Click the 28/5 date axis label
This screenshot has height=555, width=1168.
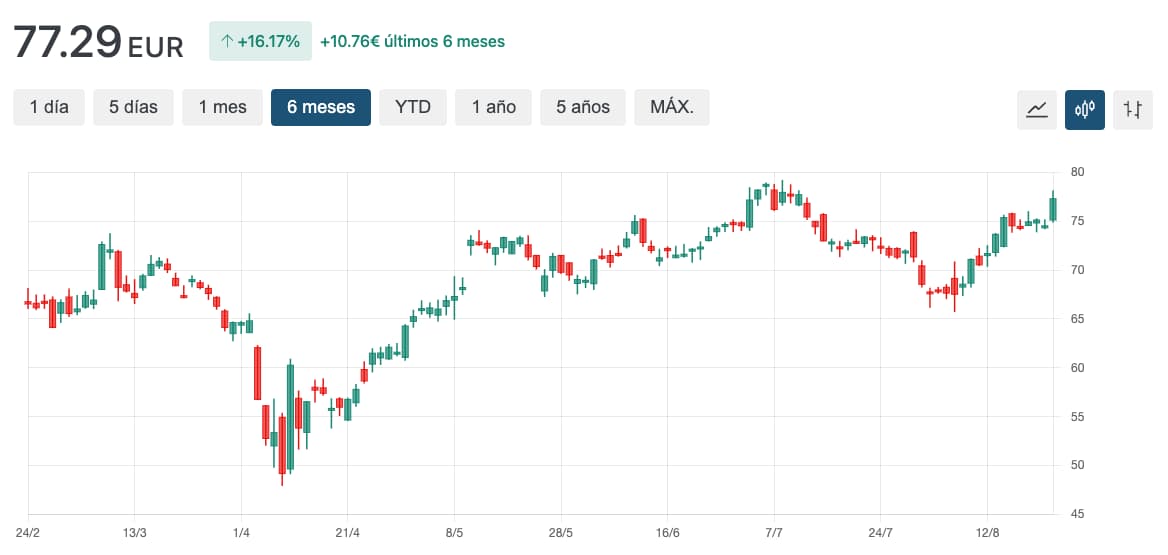pyautogui.click(x=561, y=533)
